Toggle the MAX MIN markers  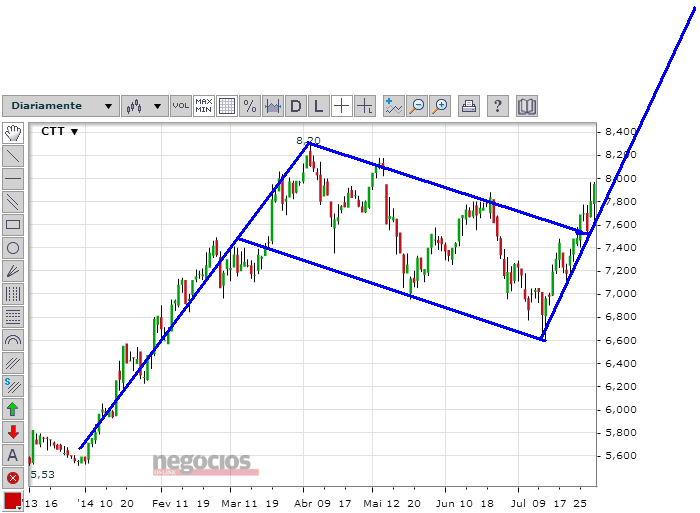tap(204, 106)
